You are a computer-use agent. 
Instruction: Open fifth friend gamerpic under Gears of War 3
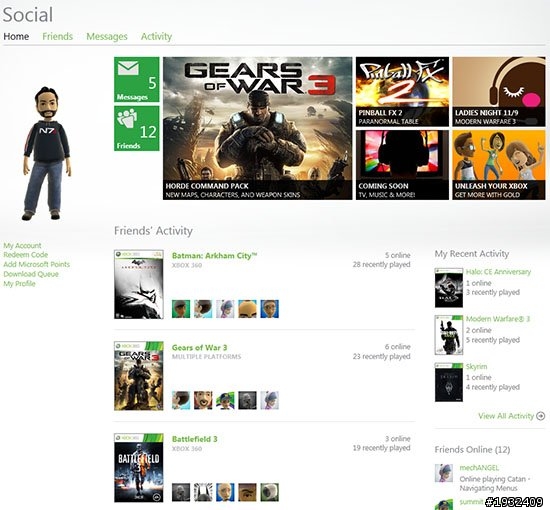270,401
